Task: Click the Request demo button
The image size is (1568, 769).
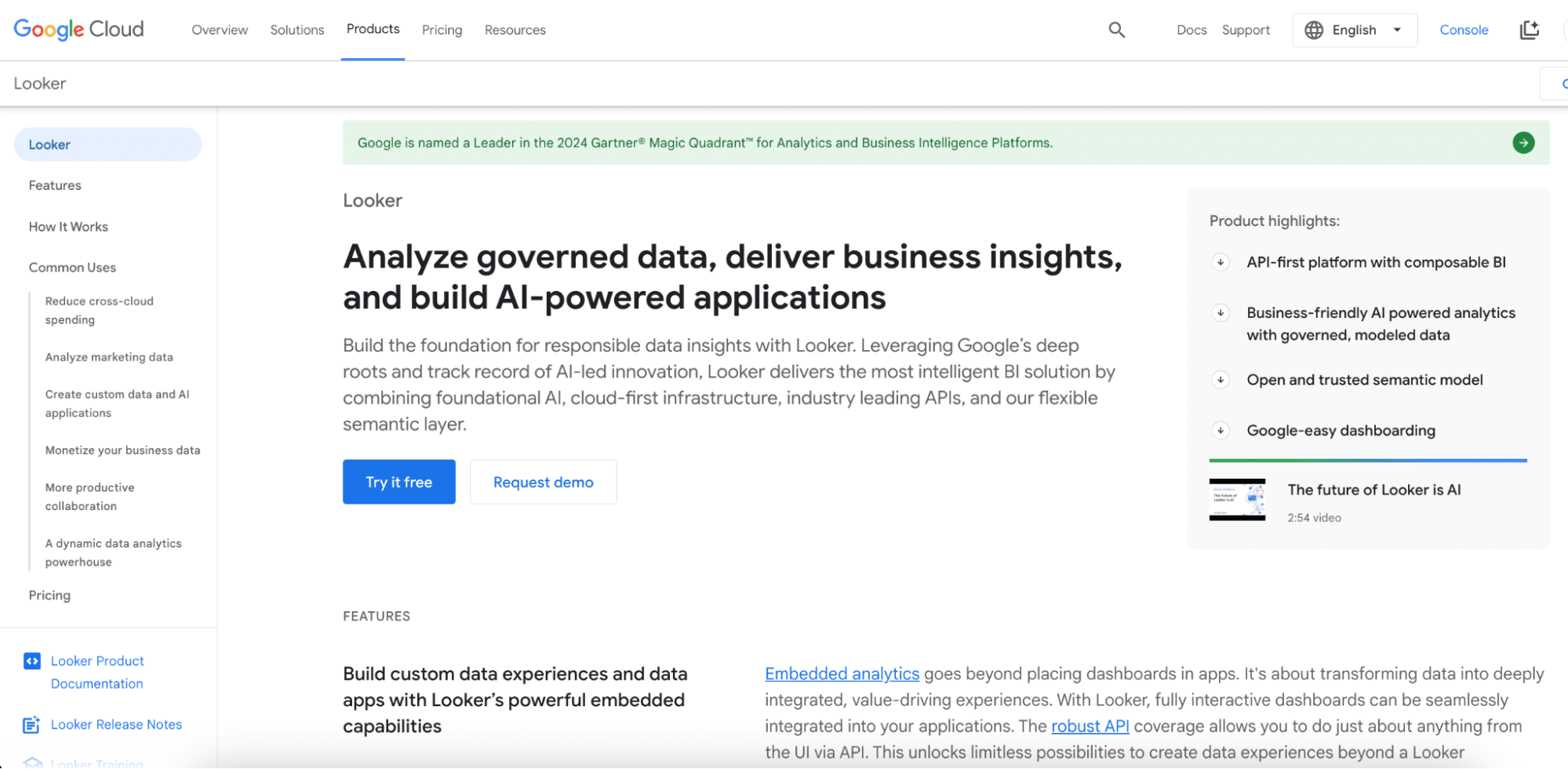Action: [x=543, y=482]
